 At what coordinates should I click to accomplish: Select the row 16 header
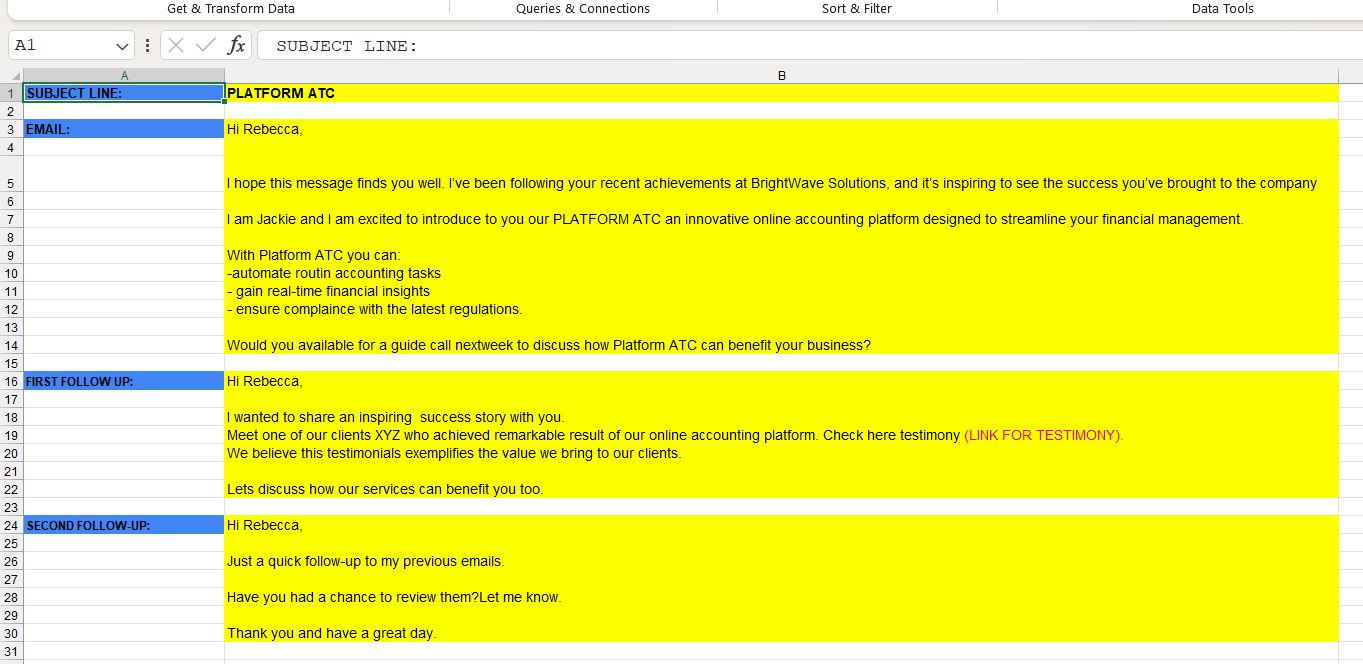11,381
